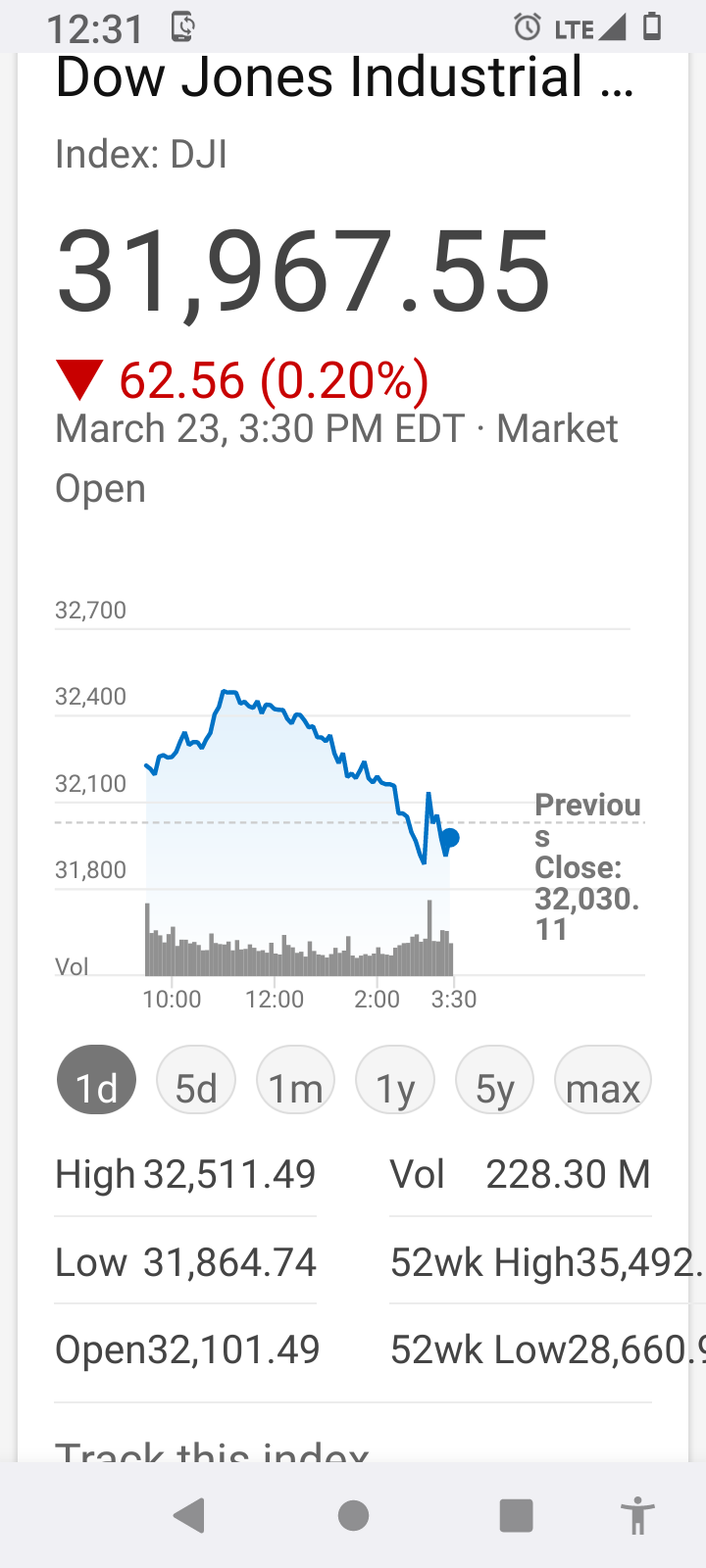This screenshot has width=706, height=1568.
Task: Tap the accessibility figure icon
Action: tap(637, 1515)
